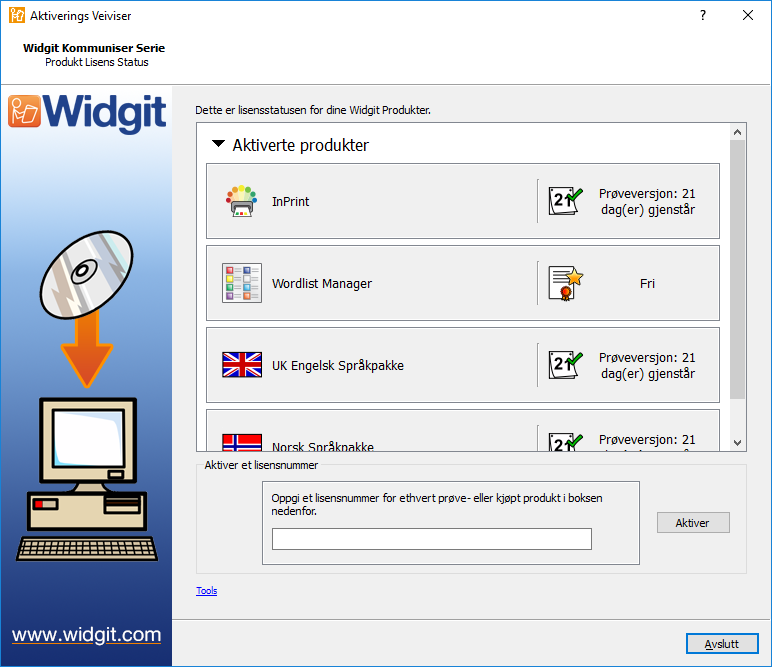Image resolution: width=772 pixels, height=667 pixels.
Task: Click the help question mark button
Action: 703,15
